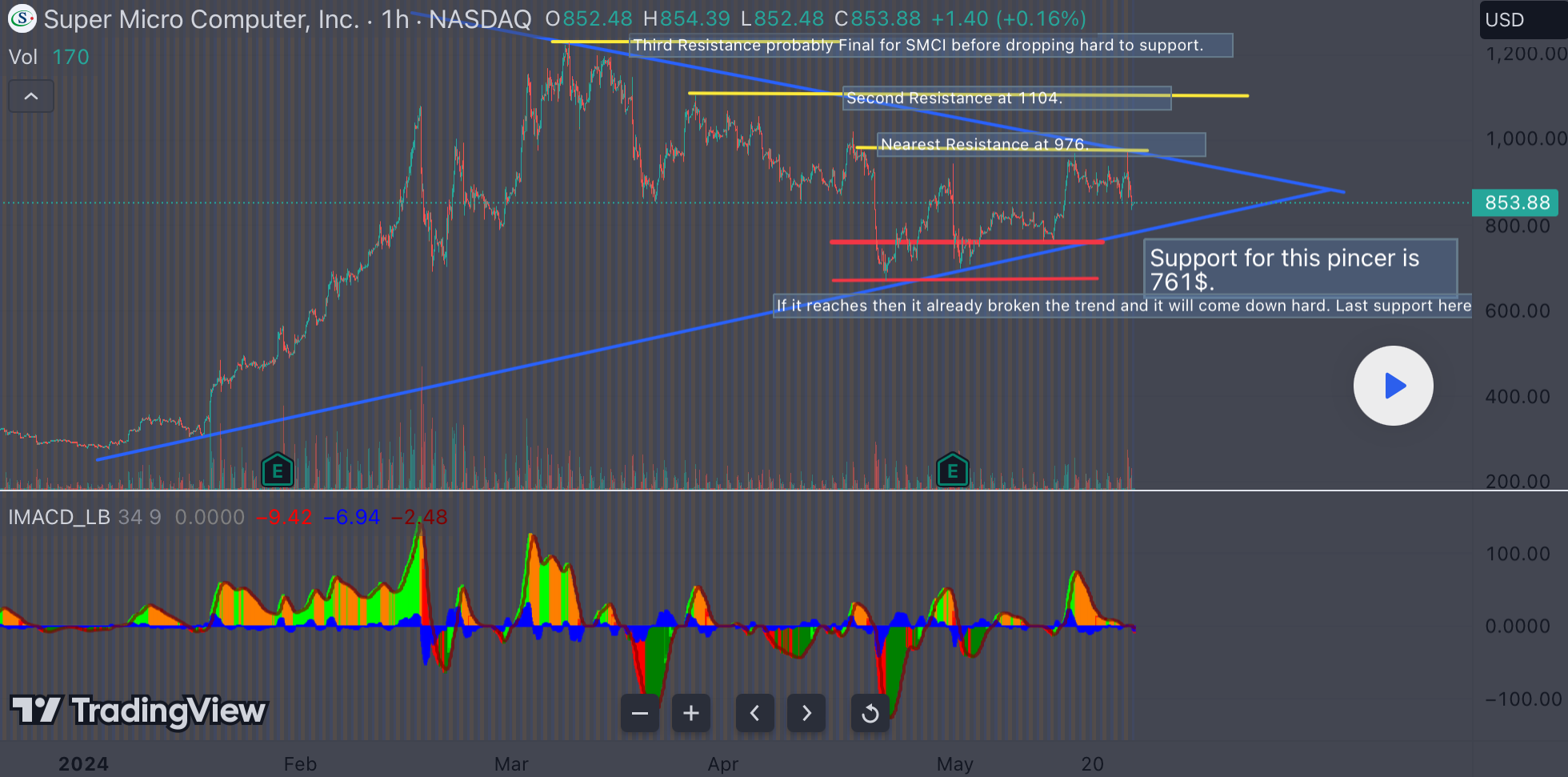Click the play button on the chart

pyautogui.click(x=1393, y=386)
